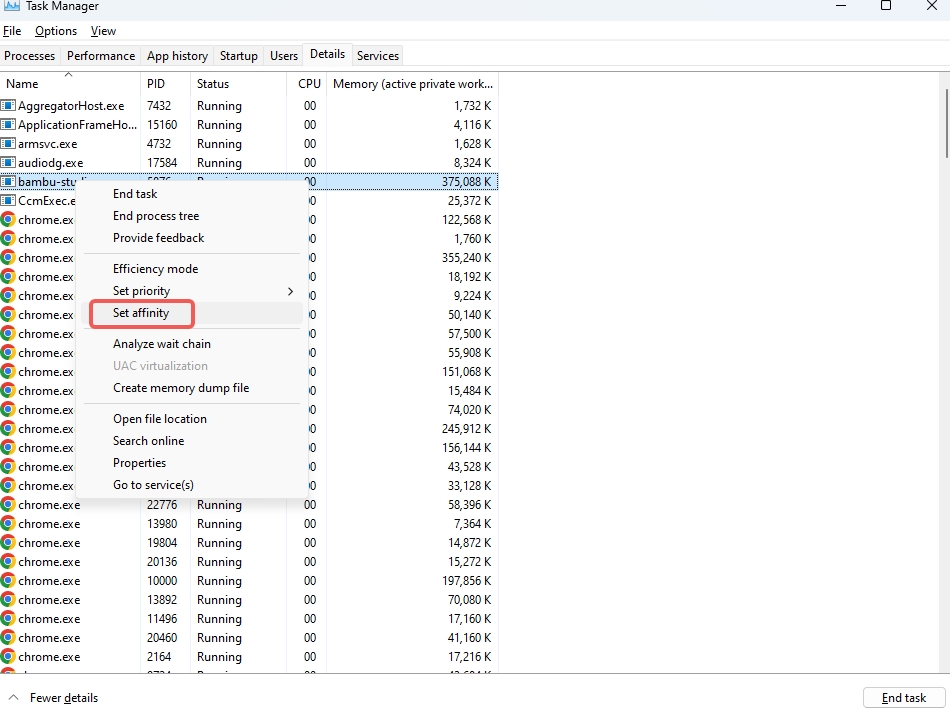Open the View menu
Image resolution: width=950 pixels, height=716 pixels.
click(103, 31)
